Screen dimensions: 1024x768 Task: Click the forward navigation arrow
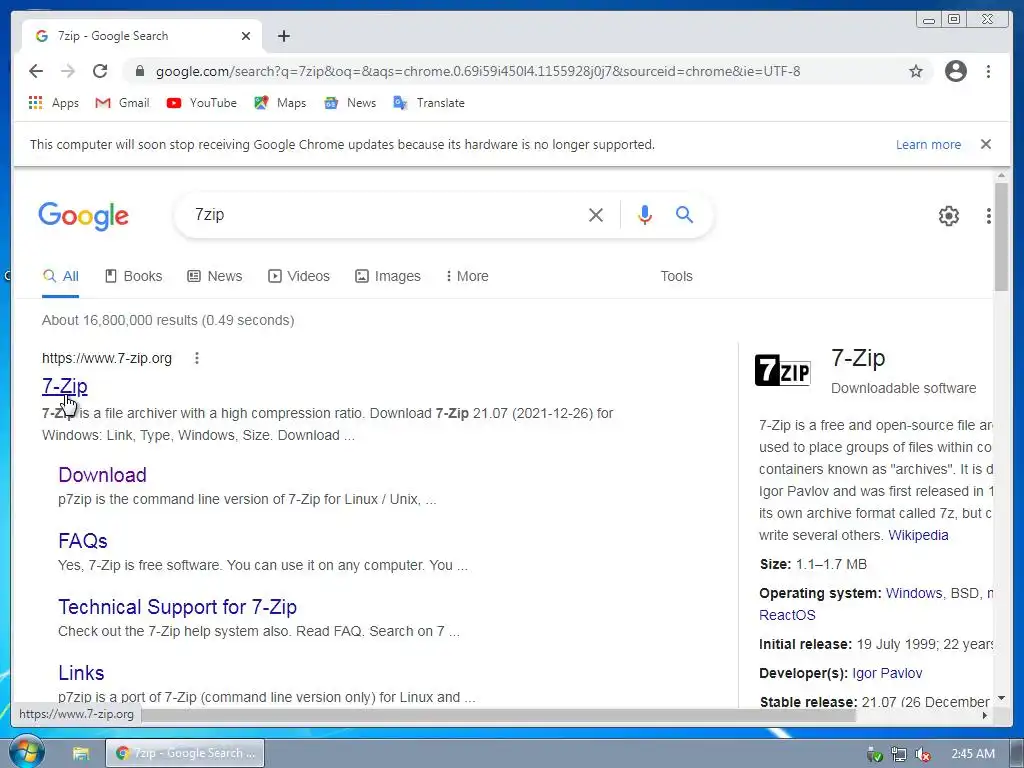68,71
